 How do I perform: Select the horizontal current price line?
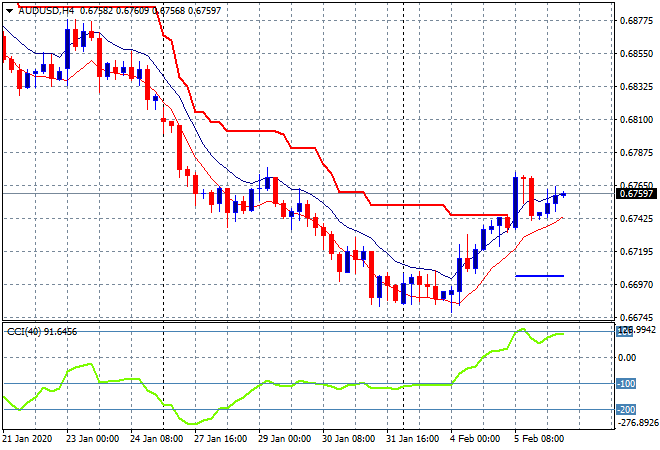click(x=309, y=194)
